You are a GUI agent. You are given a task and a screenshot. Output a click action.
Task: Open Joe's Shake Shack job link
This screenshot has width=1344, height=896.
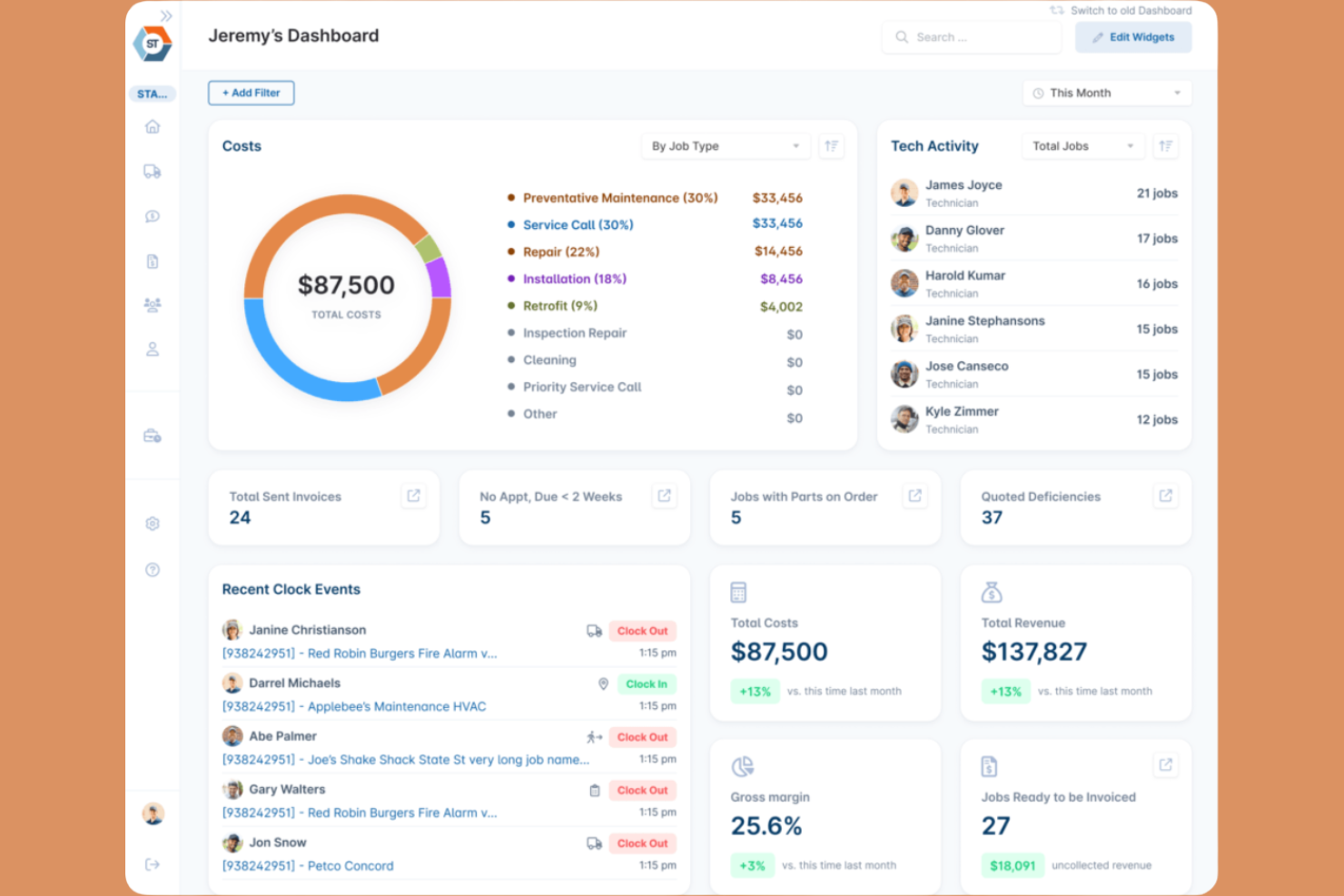[406, 760]
